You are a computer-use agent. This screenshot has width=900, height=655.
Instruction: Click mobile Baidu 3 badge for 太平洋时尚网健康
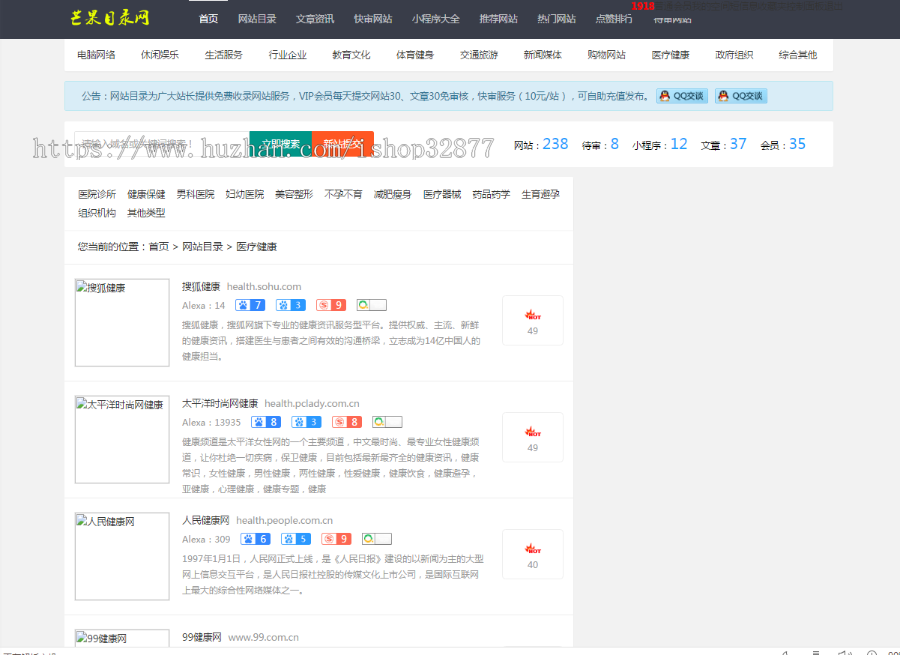pyautogui.click(x=306, y=422)
